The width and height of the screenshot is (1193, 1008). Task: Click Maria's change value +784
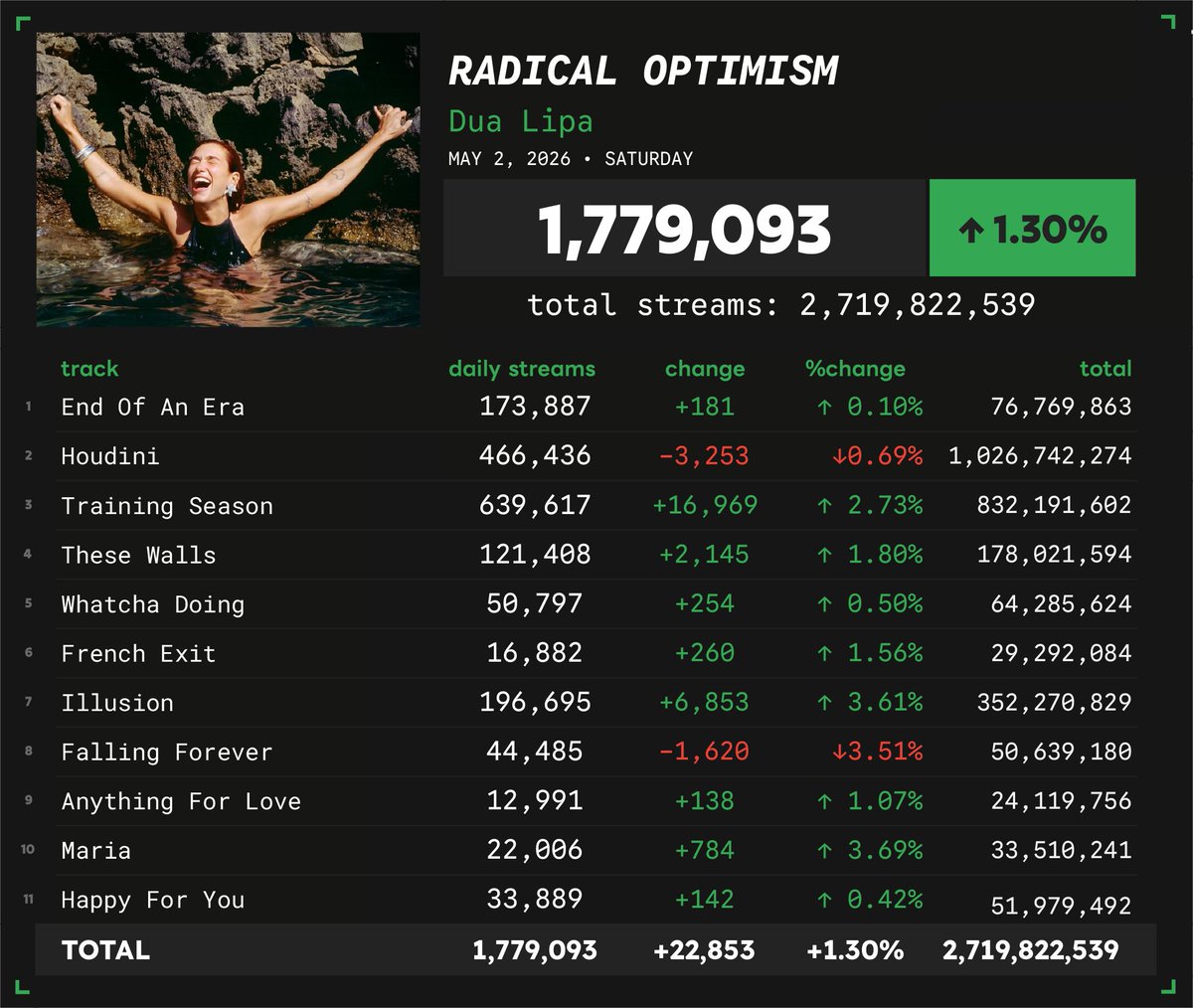[x=705, y=851]
